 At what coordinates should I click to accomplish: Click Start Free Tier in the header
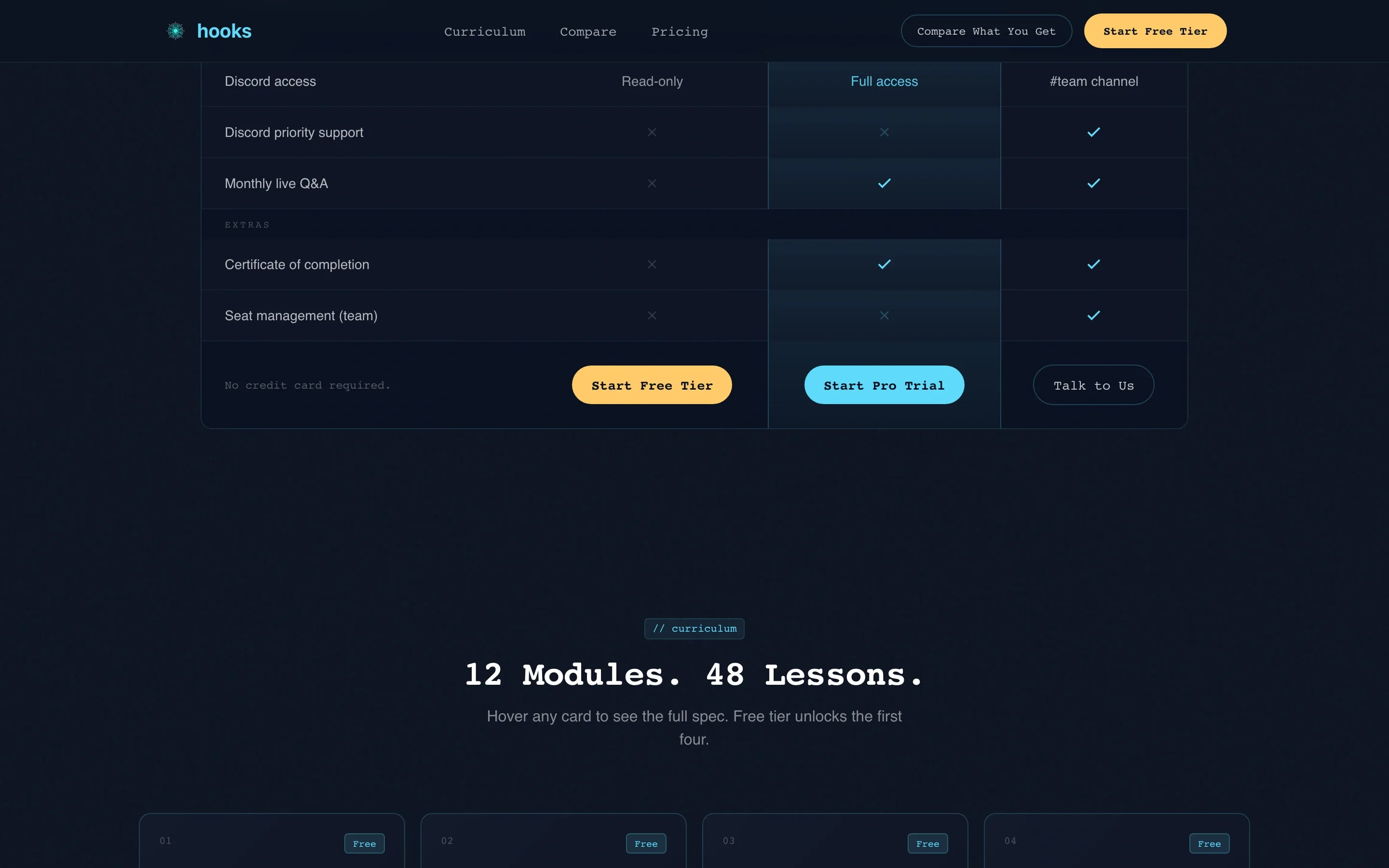(x=1155, y=31)
